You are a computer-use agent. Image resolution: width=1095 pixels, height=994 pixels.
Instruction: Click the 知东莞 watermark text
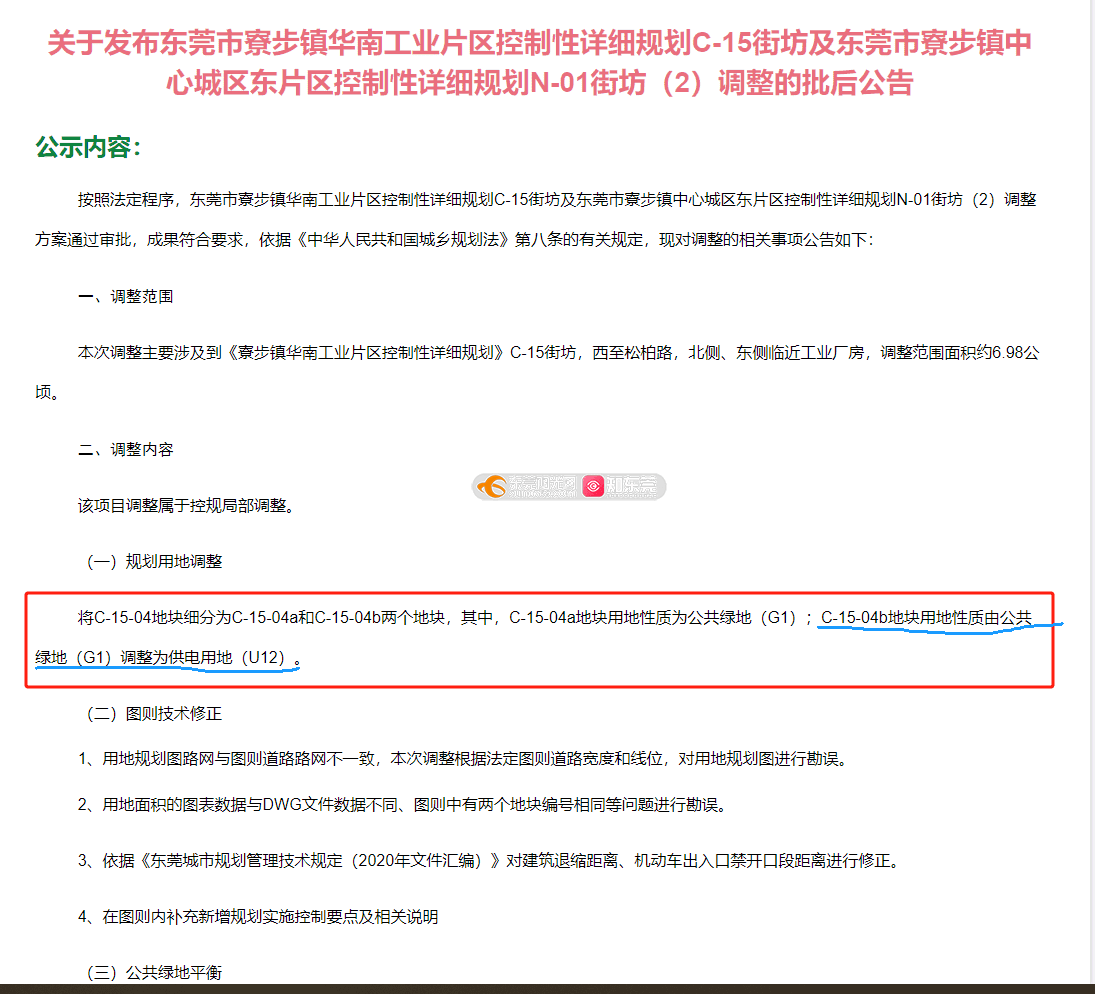pos(631,486)
